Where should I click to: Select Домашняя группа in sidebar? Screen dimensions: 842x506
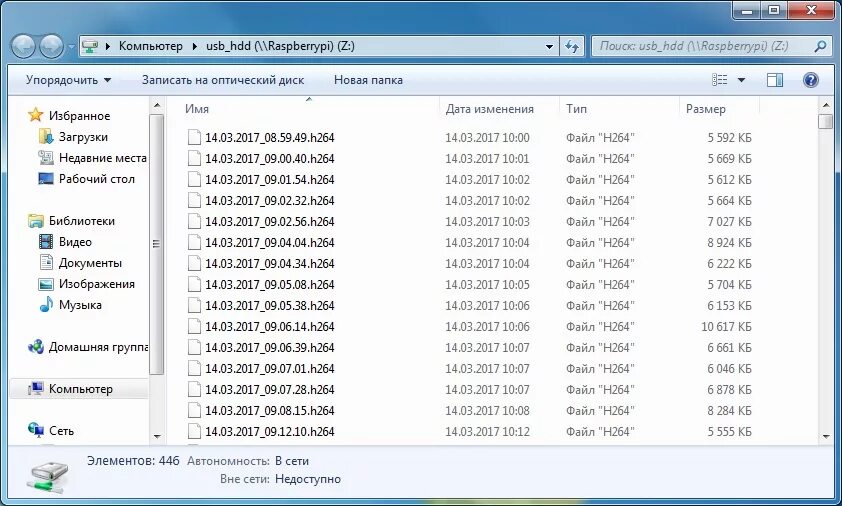pos(98,347)
